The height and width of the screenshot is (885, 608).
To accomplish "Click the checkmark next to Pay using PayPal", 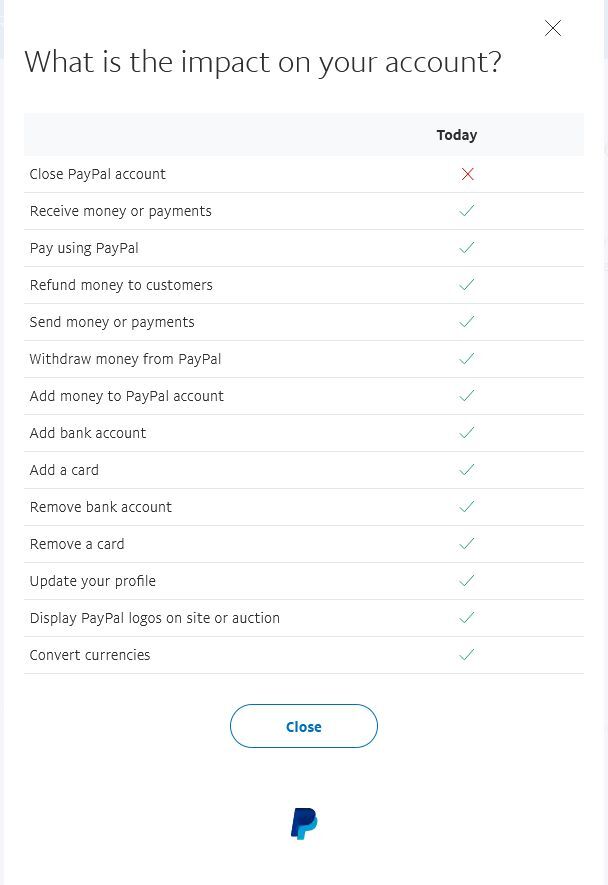I will [x=467, y=248].
